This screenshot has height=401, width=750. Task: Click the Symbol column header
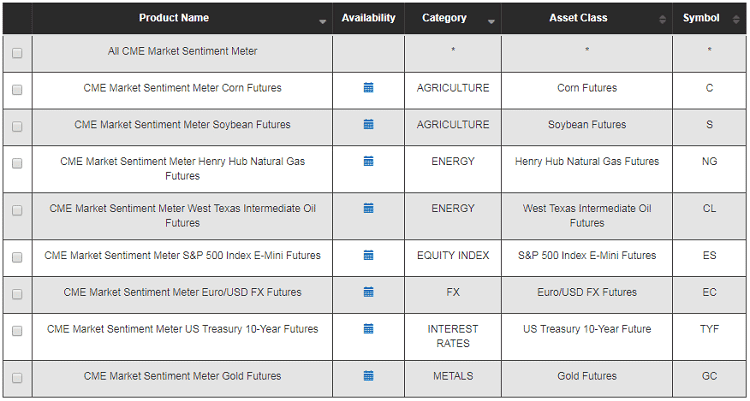tap(701, 18)
